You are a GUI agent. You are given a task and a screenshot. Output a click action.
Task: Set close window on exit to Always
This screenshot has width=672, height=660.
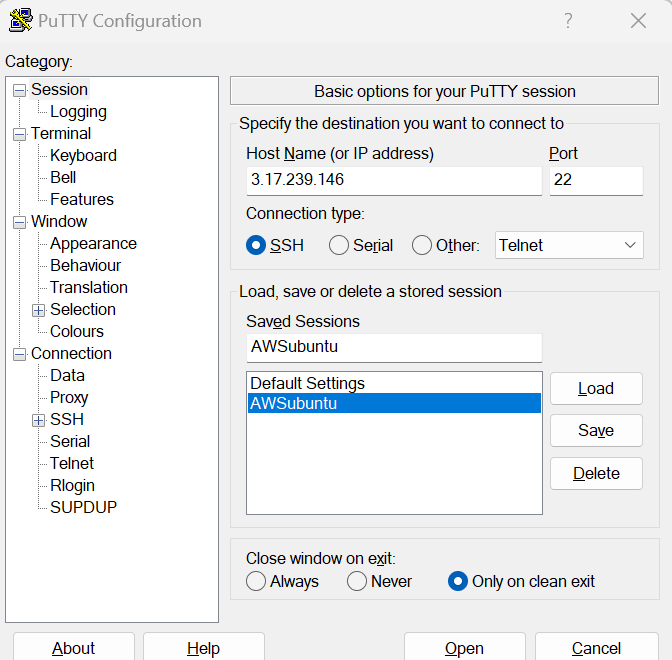coord(256,581)
